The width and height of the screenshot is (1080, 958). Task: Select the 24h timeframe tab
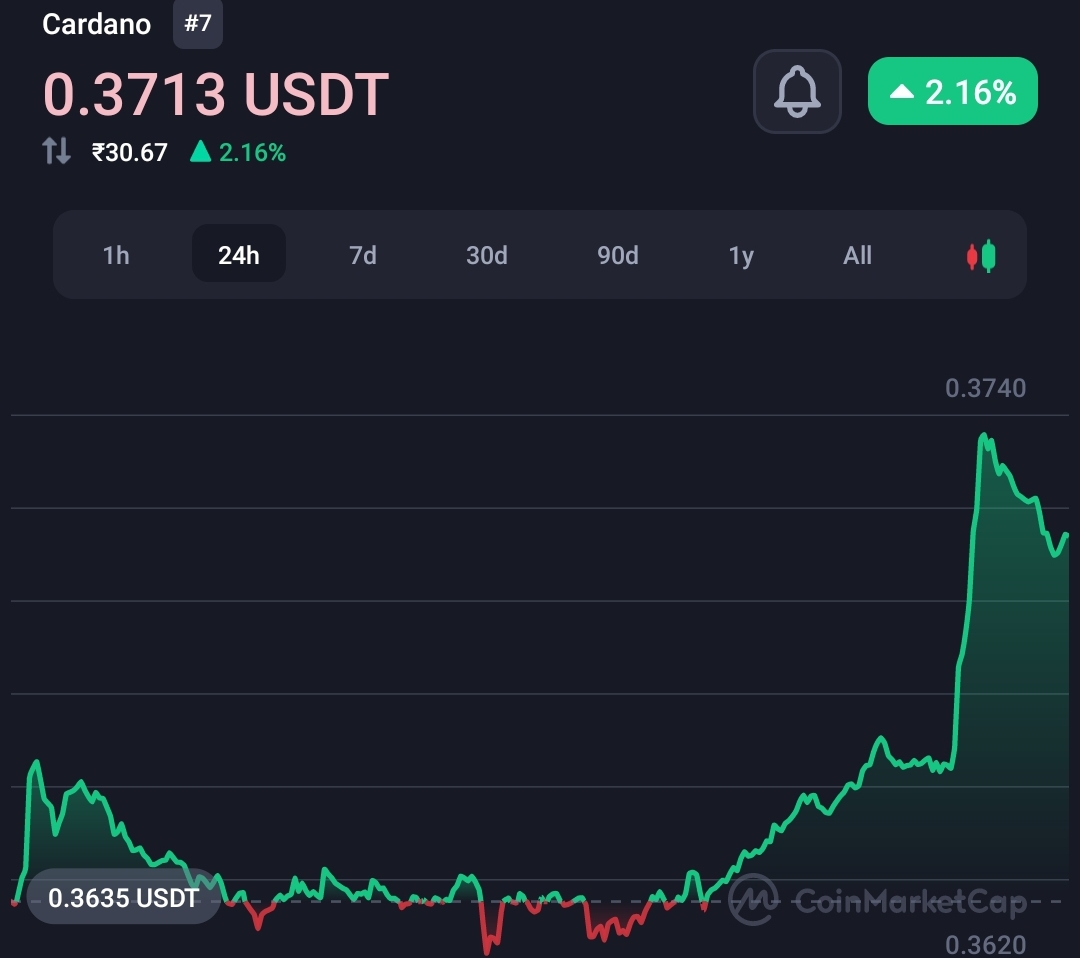[238, 254]
